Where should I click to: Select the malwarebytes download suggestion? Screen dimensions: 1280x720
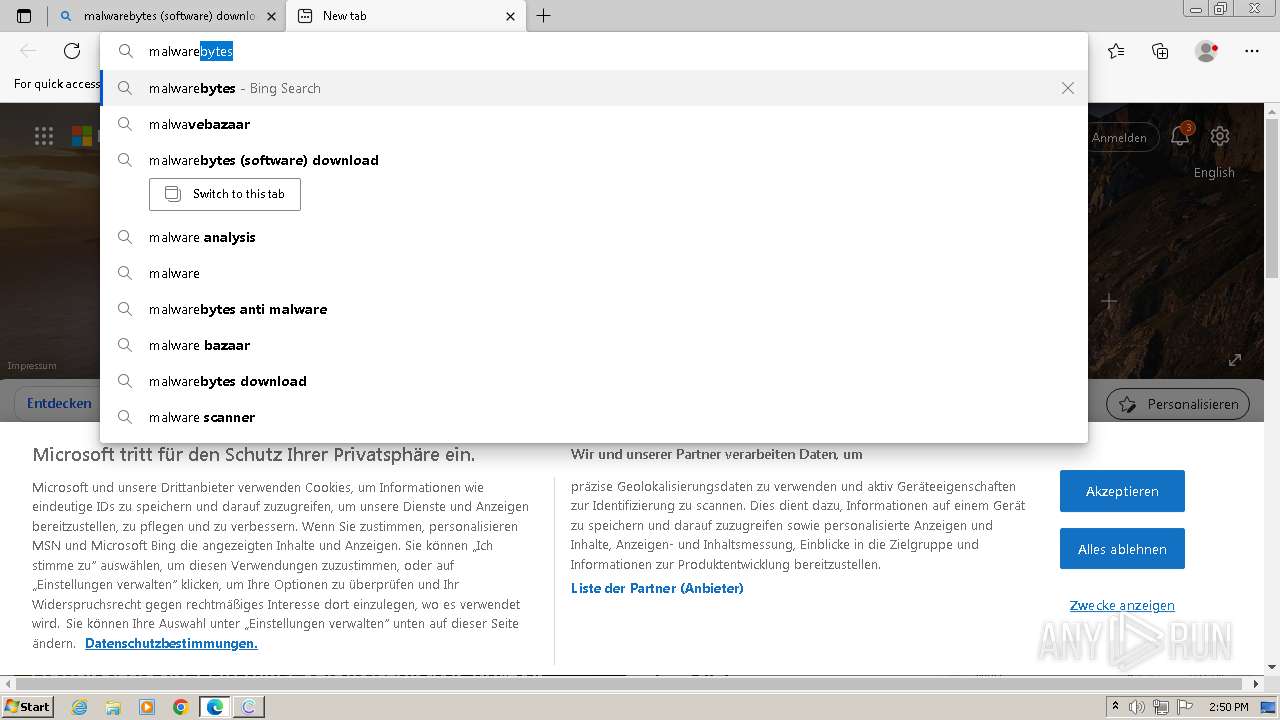[594, 381]
